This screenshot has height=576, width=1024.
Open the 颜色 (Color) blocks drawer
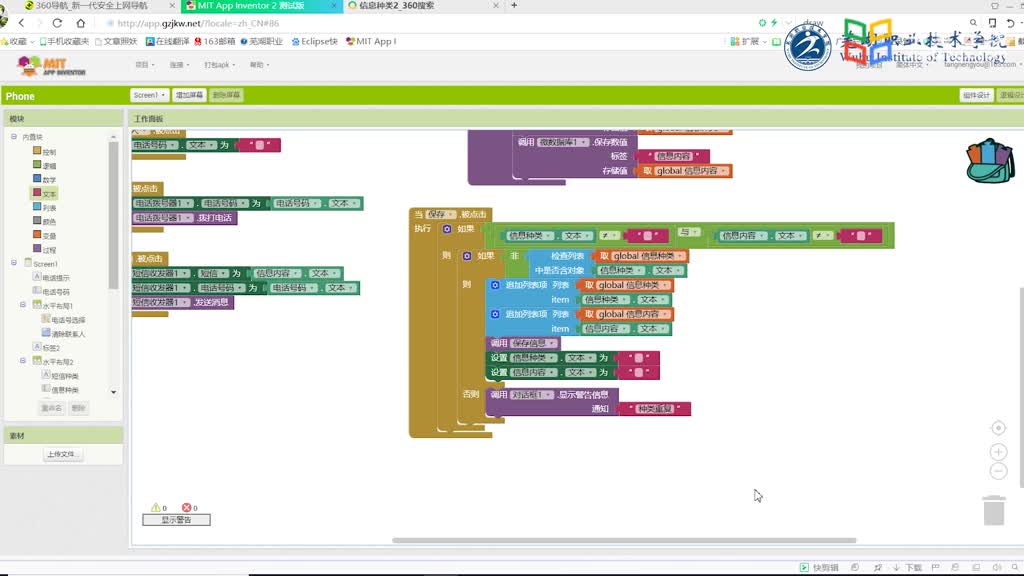(44, 221)
